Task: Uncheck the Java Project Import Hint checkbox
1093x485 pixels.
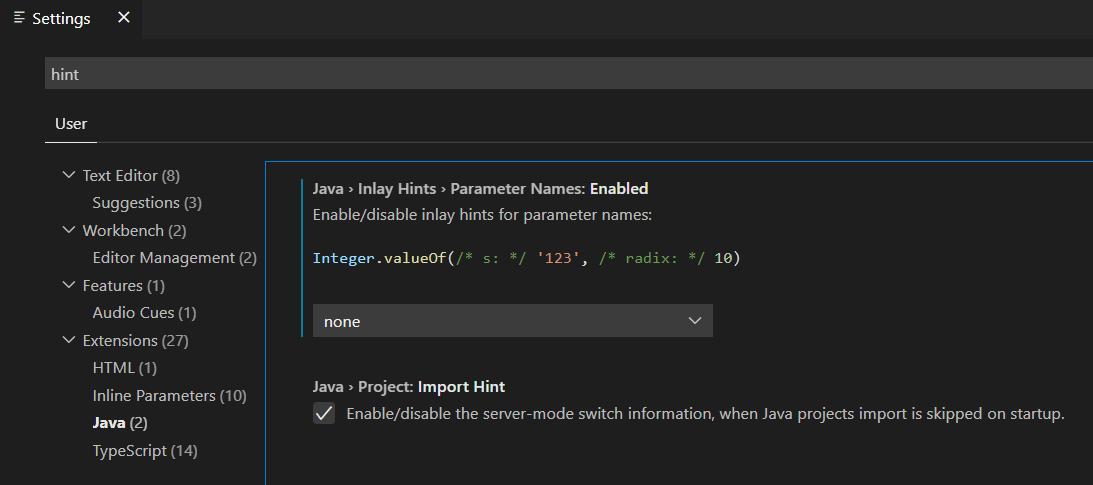Action: (x=324, y=414)
